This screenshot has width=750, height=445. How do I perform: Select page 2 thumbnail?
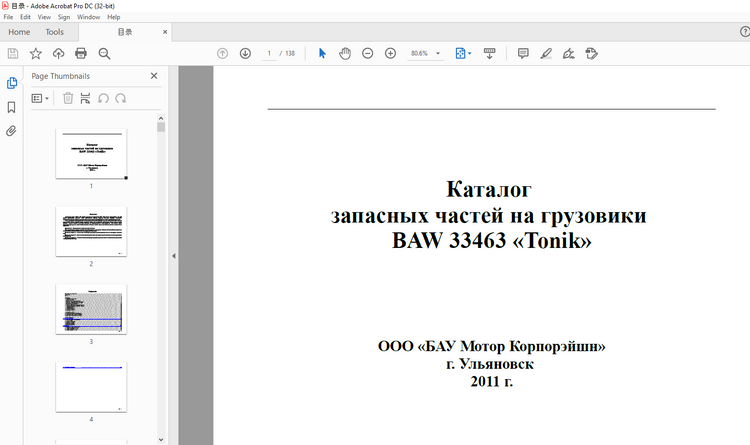(x=91, y=232)
